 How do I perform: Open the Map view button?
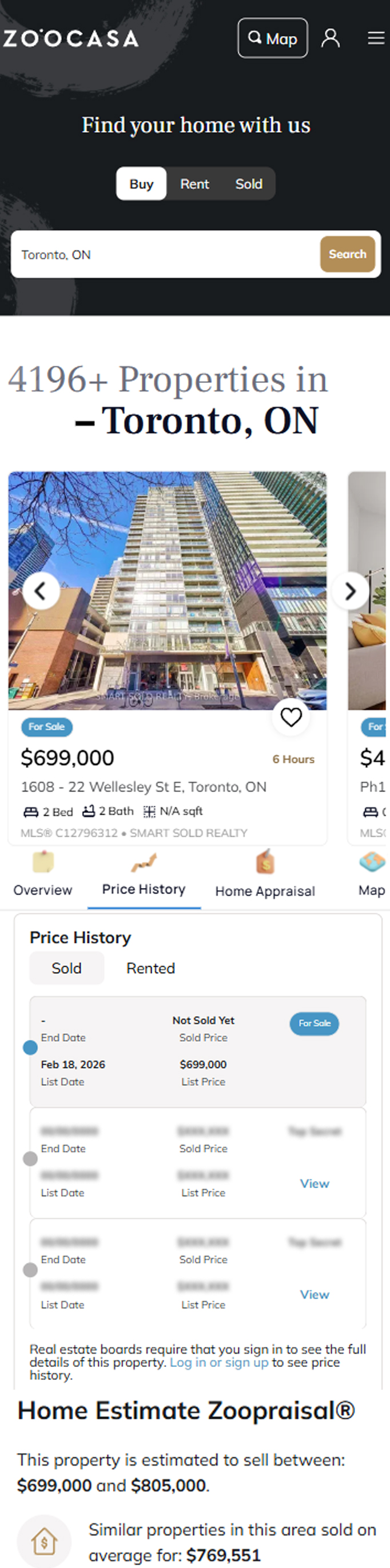[x=272, y=38]
